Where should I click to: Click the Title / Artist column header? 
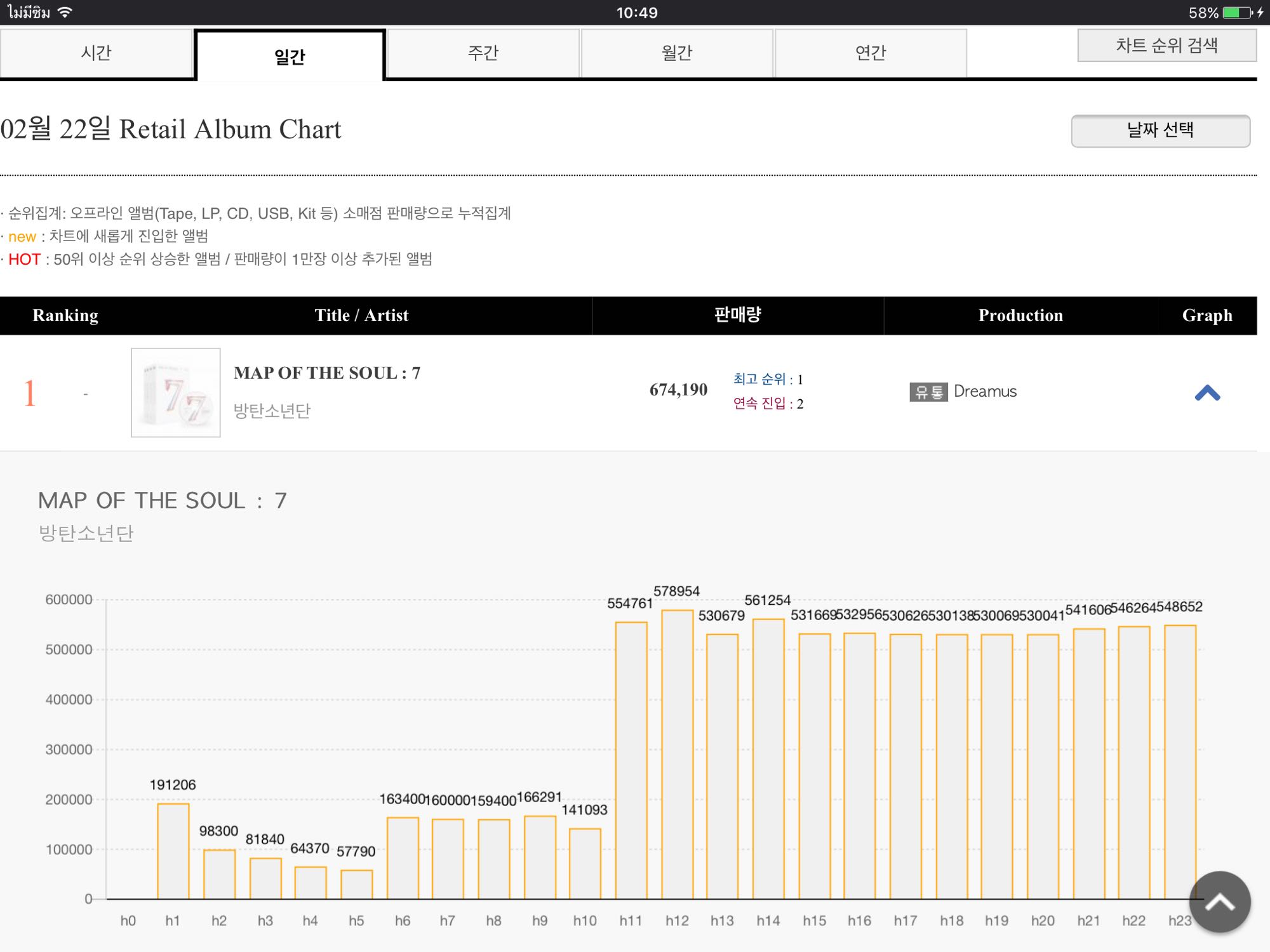tap(361, 315)
